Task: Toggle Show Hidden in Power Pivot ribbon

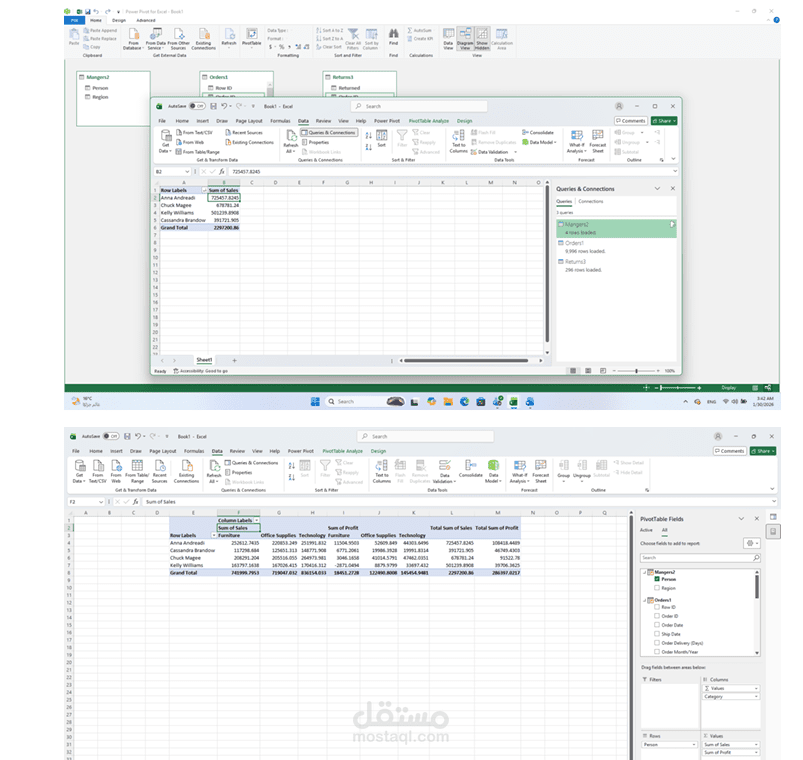Action: (x=482, y=39)
